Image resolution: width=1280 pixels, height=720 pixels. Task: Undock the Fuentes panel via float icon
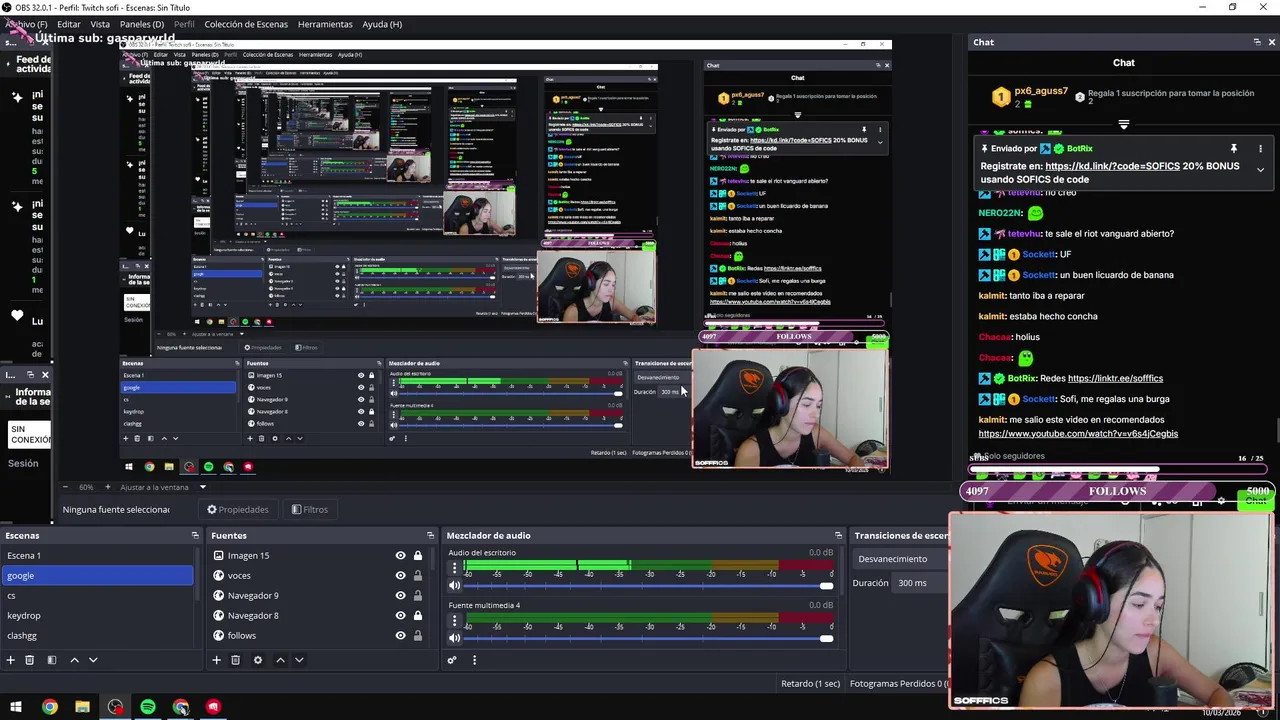[430, 536]
